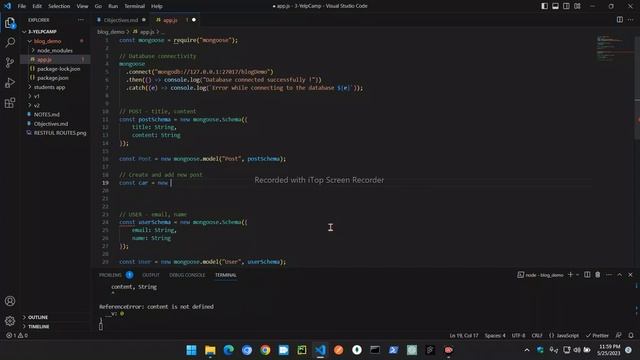640x360 pixels.
Task: Click the new terminal plus icon
Action: [x=570, y=275]
